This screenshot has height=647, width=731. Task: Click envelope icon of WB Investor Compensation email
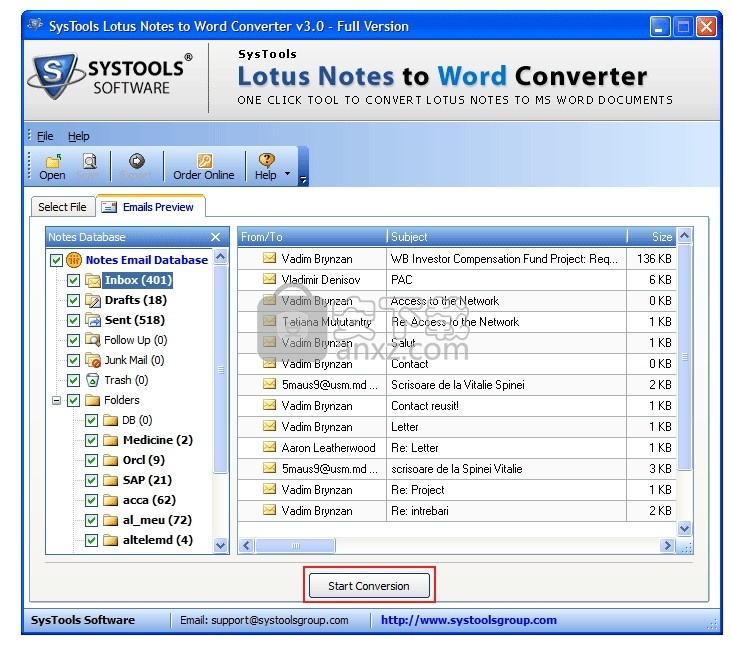tap(269, 258)
